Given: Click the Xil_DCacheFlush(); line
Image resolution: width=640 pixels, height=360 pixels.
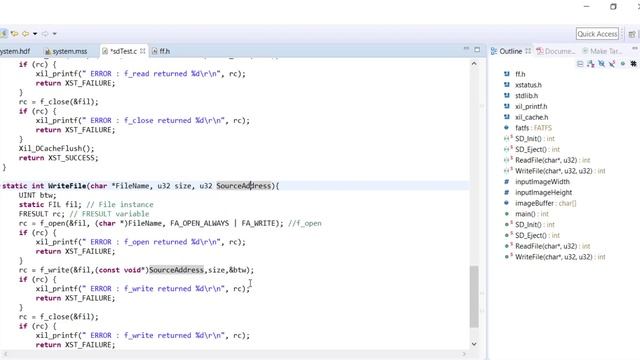Looking at the screenshot, I should (x=56, y=149).
